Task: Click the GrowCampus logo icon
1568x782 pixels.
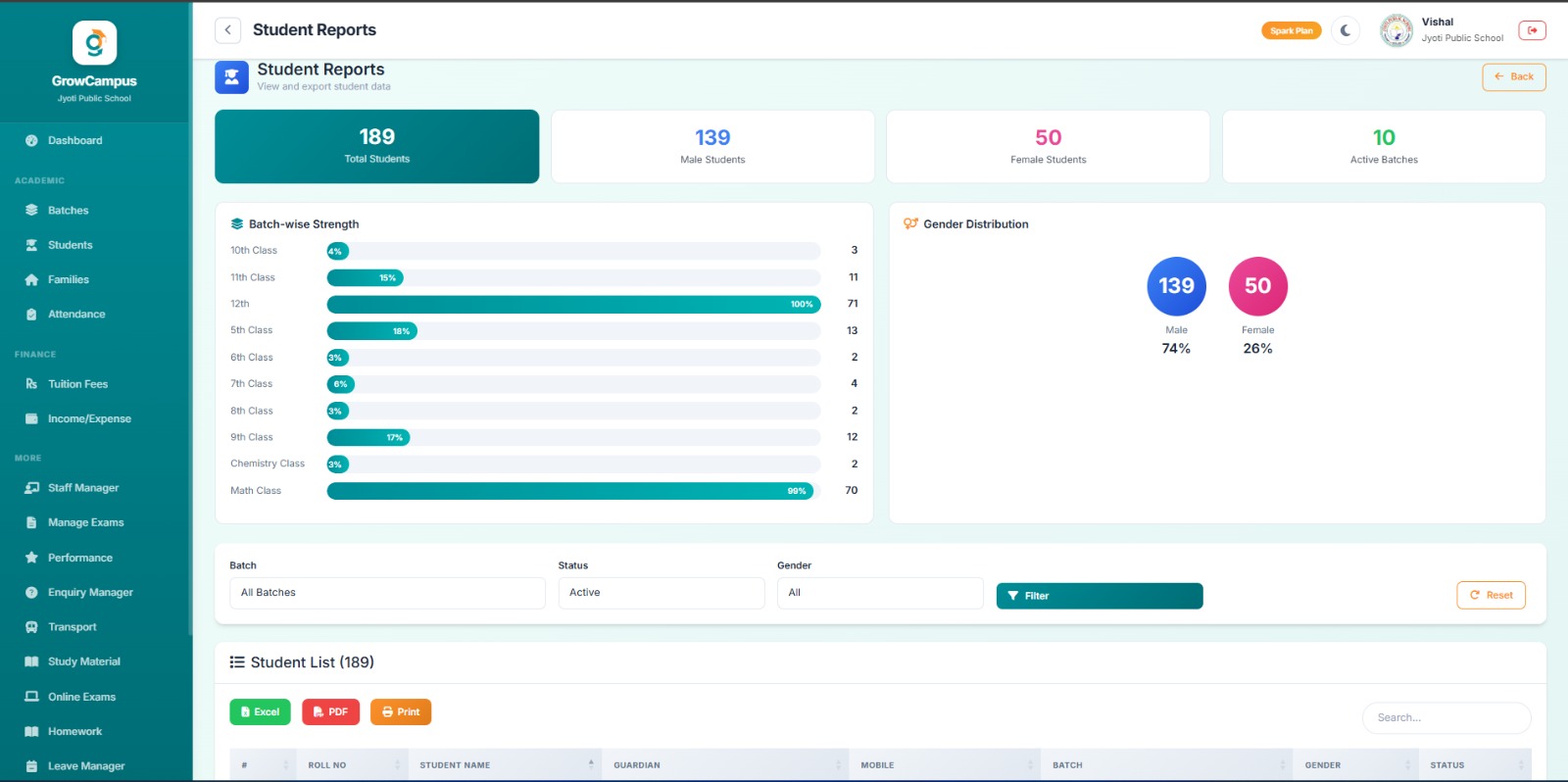Action: [94, 43]
